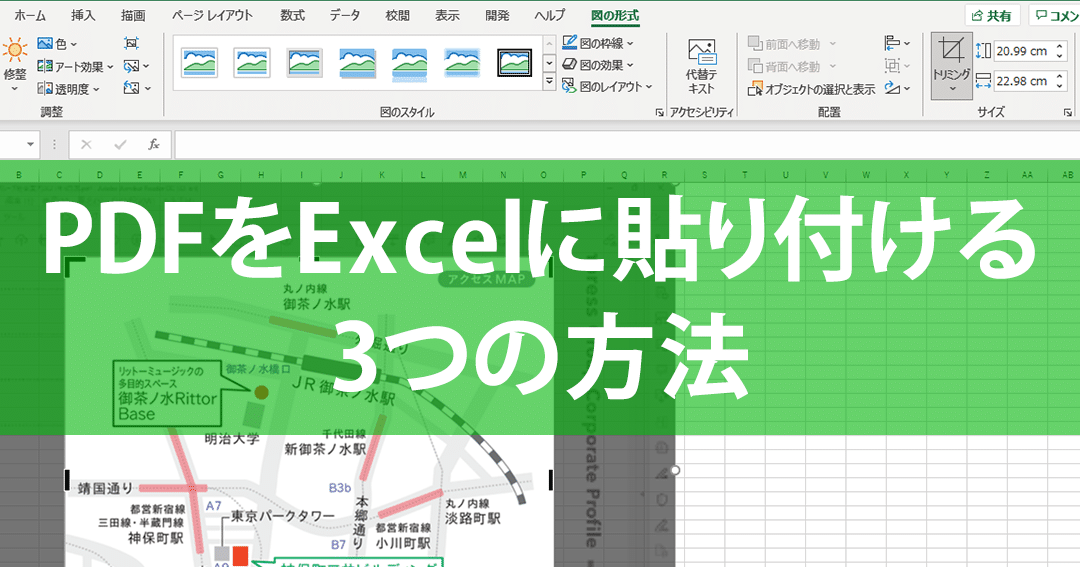The image size is (1080, 567).
Task: Click the Compress Pictures icon
Action: 132,43
